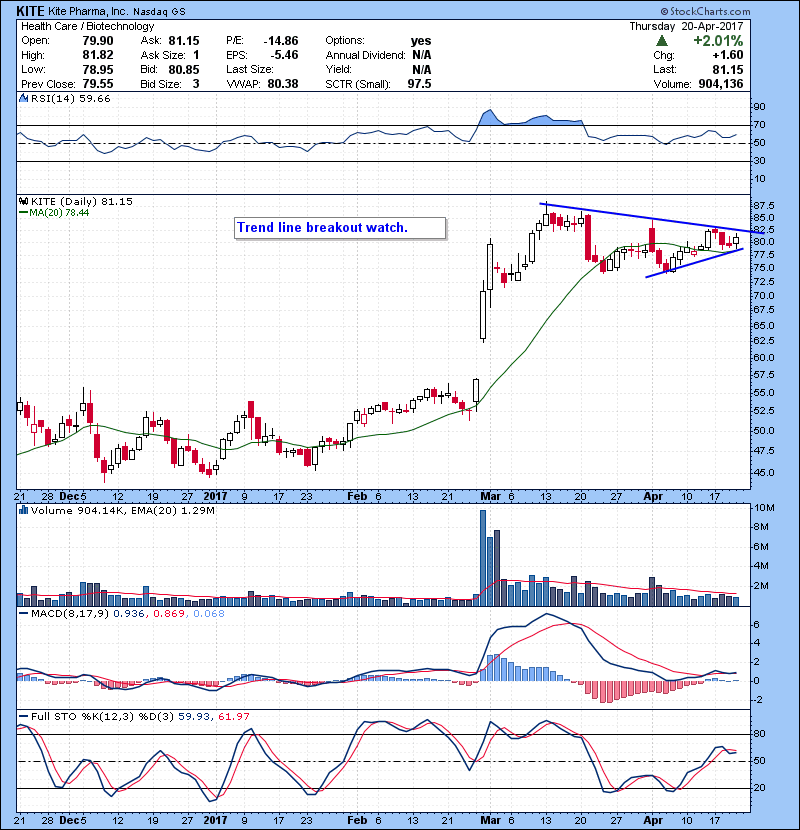Click the +2.01% percent change
800x830 pixels.
718,41
